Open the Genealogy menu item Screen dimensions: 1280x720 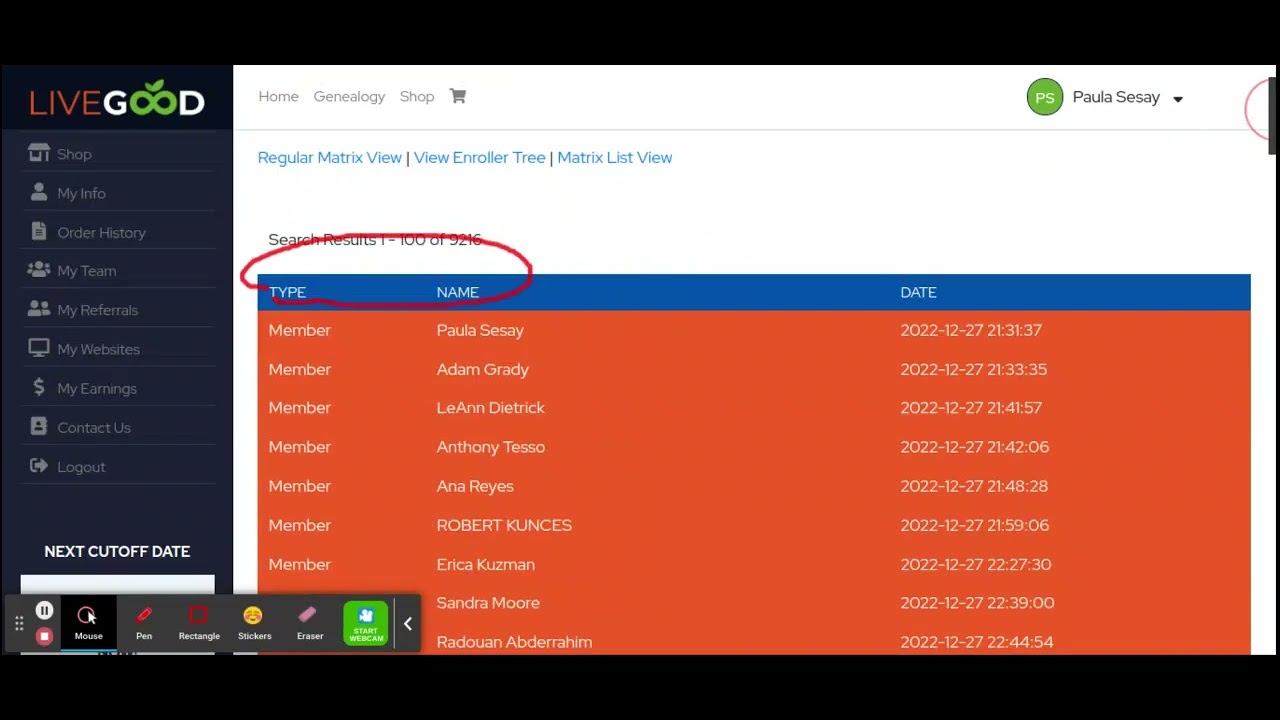click(349, 96)
